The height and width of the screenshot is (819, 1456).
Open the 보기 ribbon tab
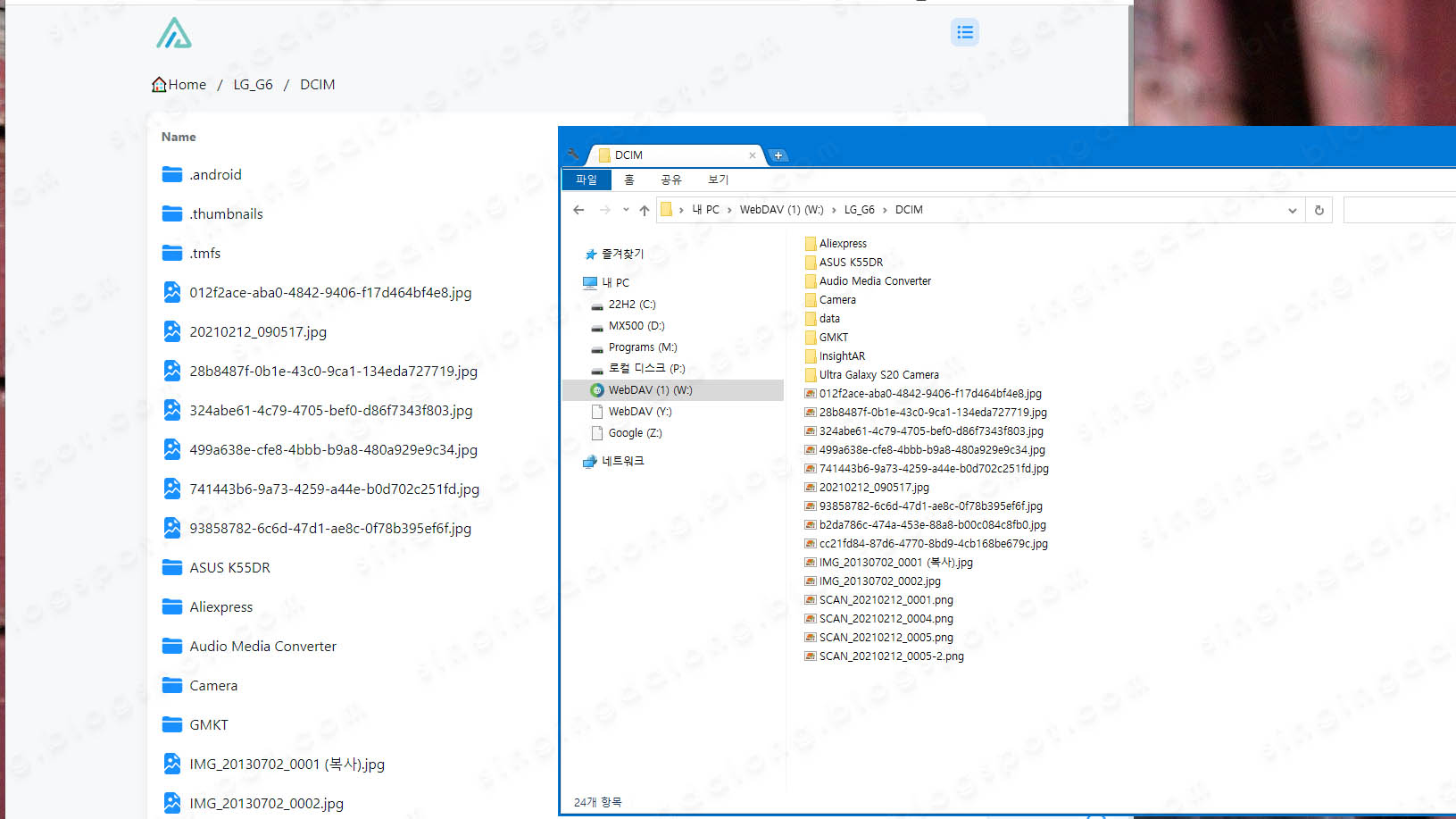pyautogui.click(x=719, y=180)
